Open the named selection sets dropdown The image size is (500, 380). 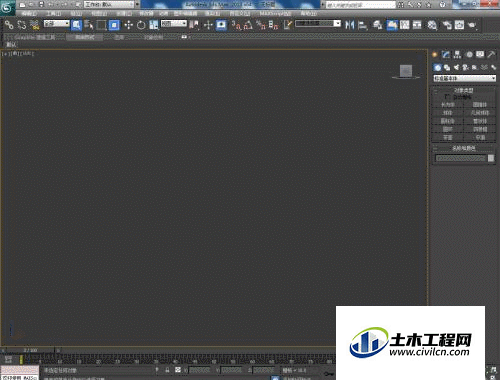(x=318, y=24)
